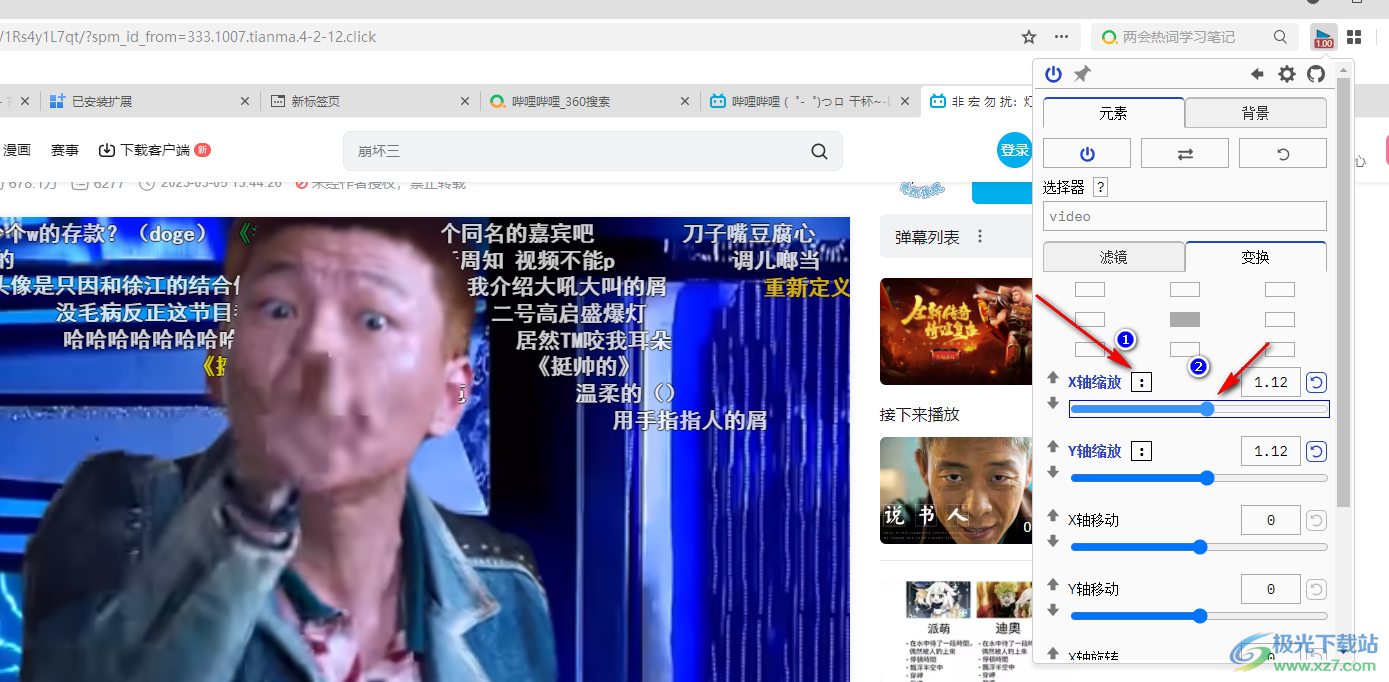Reset Y轴缩放 value with circular arrow

(x=1317, y=451)
